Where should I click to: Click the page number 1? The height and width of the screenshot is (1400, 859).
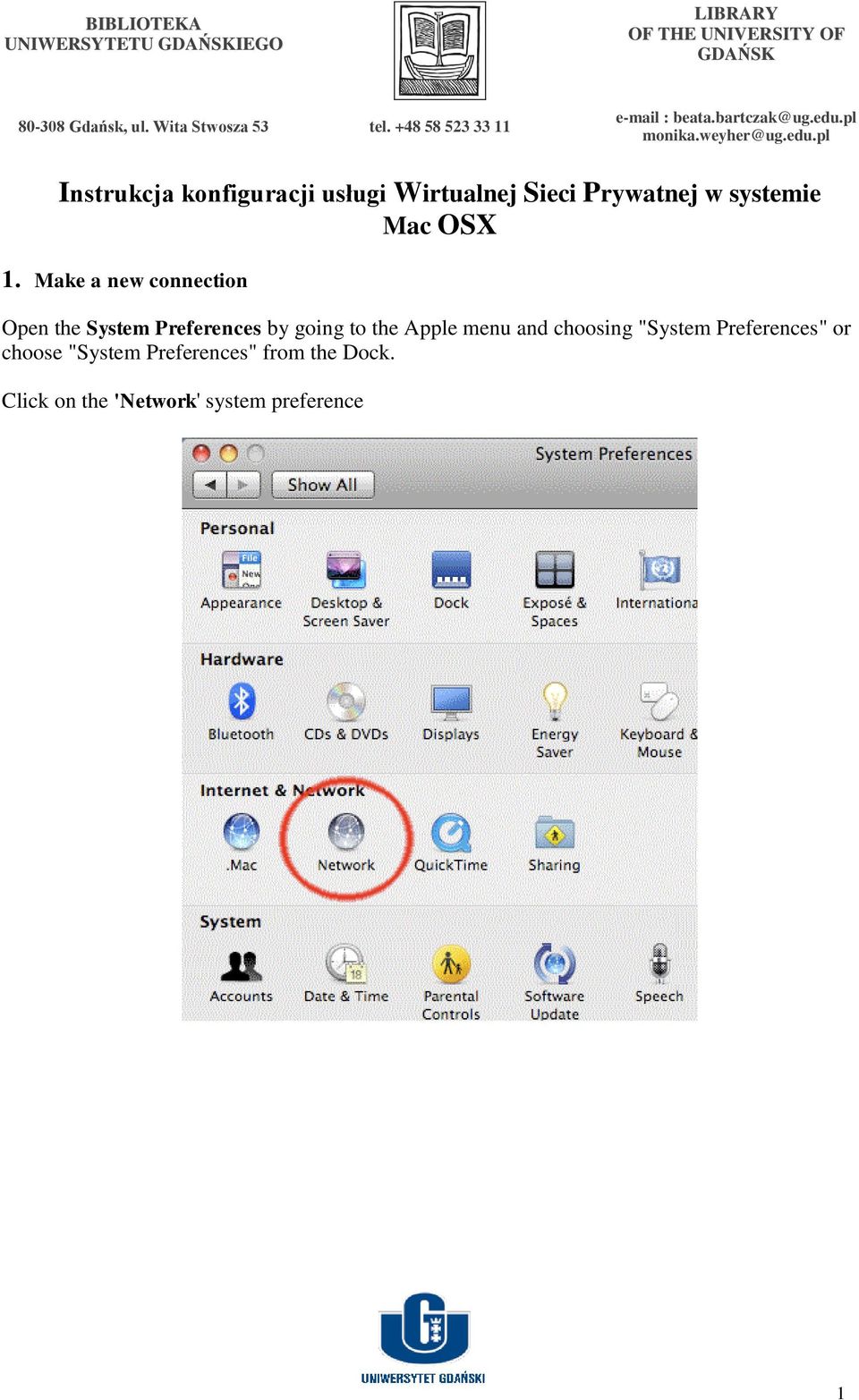[x=840, y=1392]
